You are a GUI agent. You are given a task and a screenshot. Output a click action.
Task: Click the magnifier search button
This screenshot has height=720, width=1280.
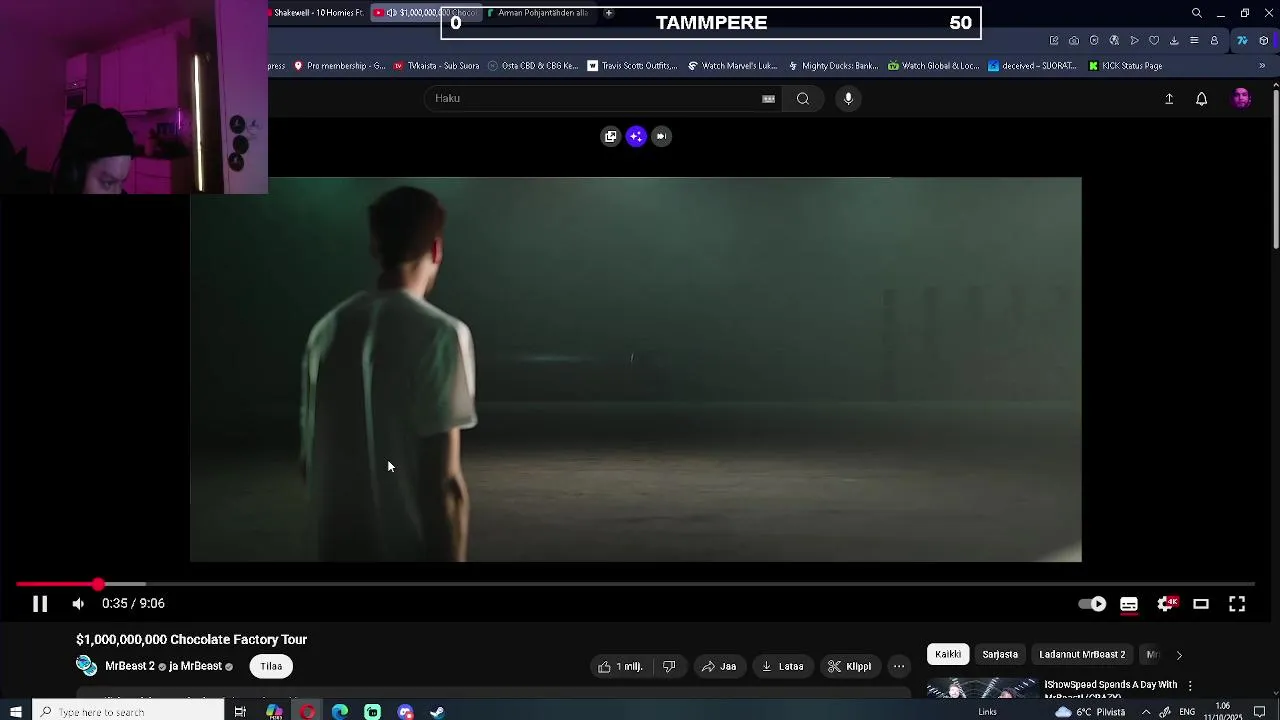click(803, 99)
